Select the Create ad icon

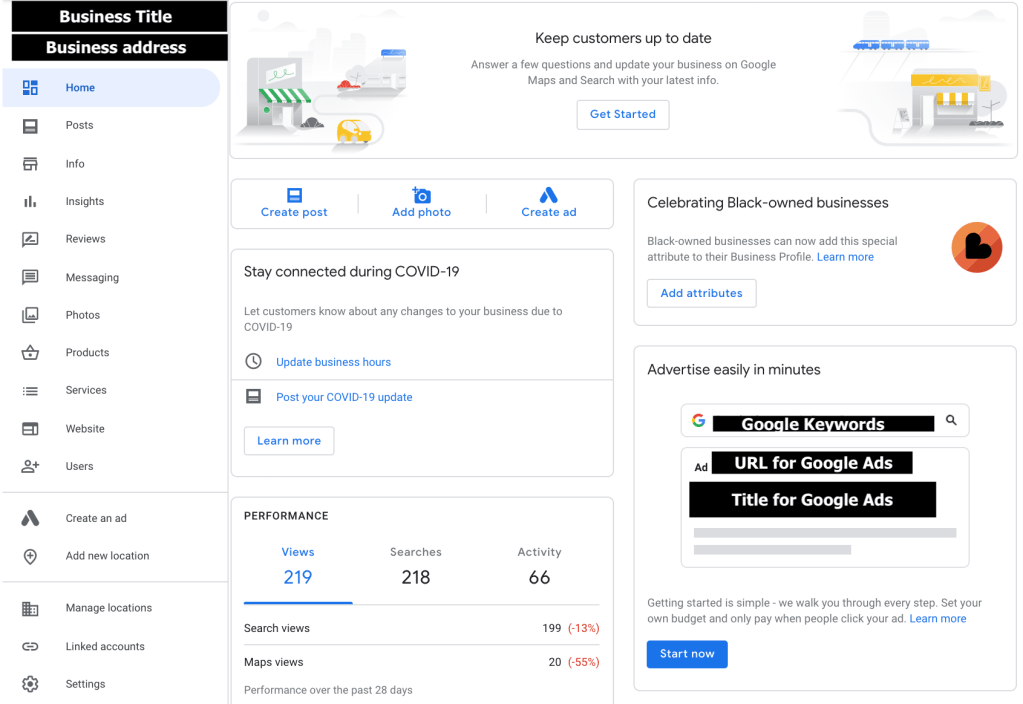point(548,196)
